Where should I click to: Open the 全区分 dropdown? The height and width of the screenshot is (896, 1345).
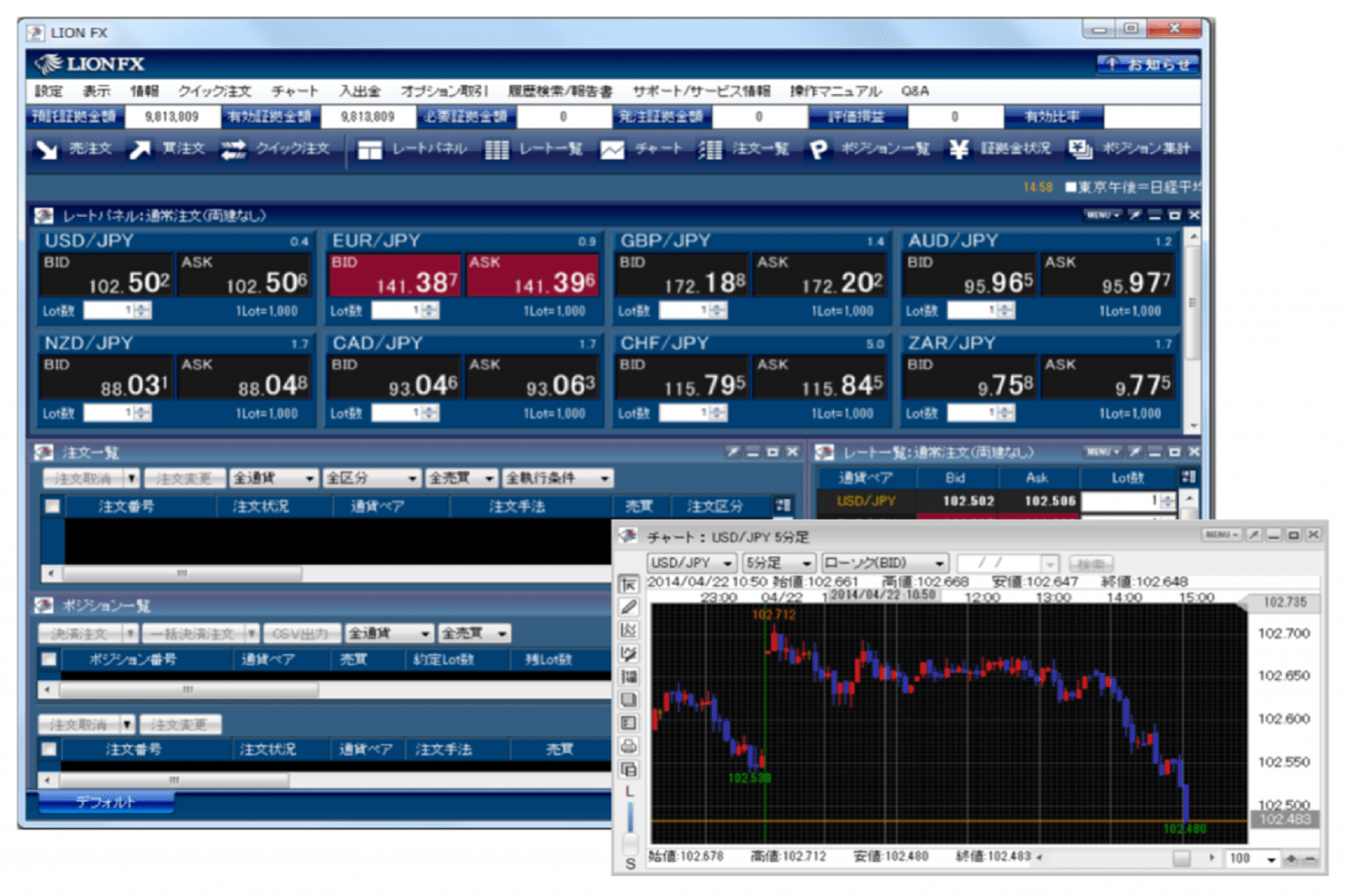371,478
